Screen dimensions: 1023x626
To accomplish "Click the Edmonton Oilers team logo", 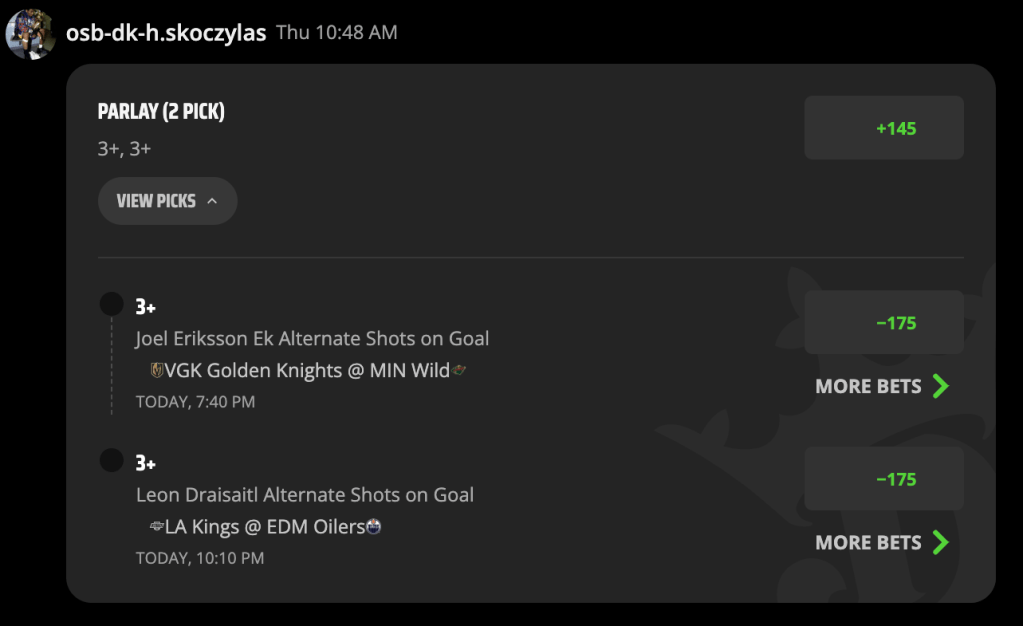I will (374, 526).
